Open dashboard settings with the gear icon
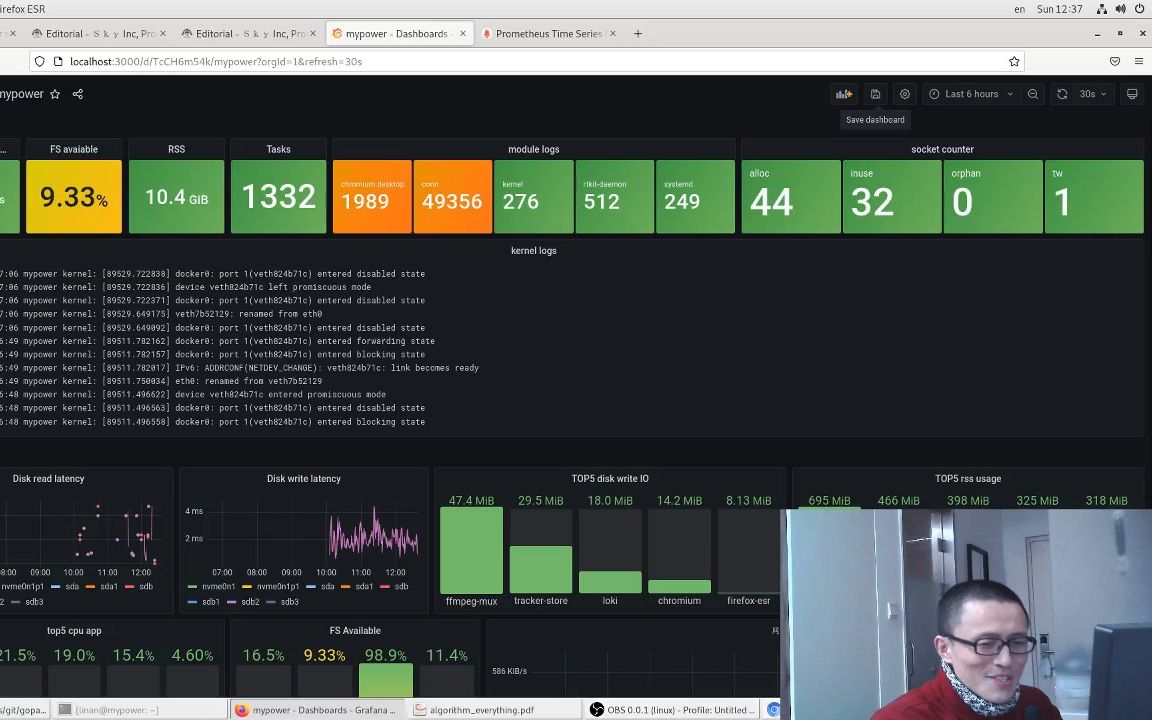Image resolution: width=1152 pixels, height=720 pixels. 905,94
